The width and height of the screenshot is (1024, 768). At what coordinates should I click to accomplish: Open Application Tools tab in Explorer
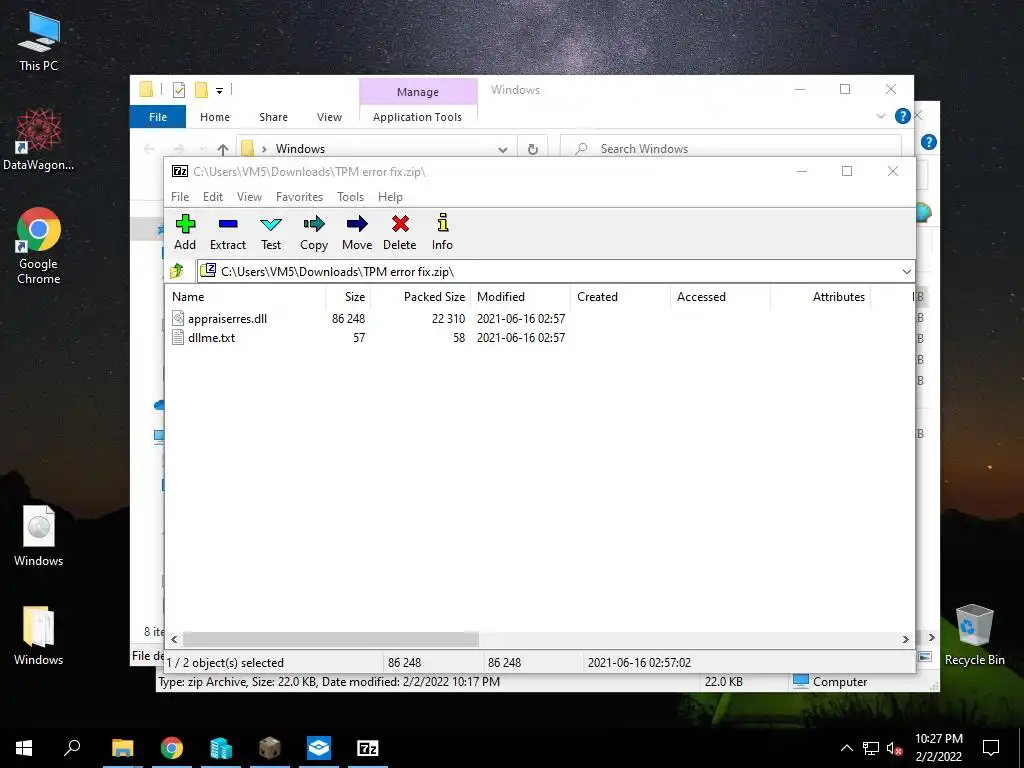click(417, 117)
